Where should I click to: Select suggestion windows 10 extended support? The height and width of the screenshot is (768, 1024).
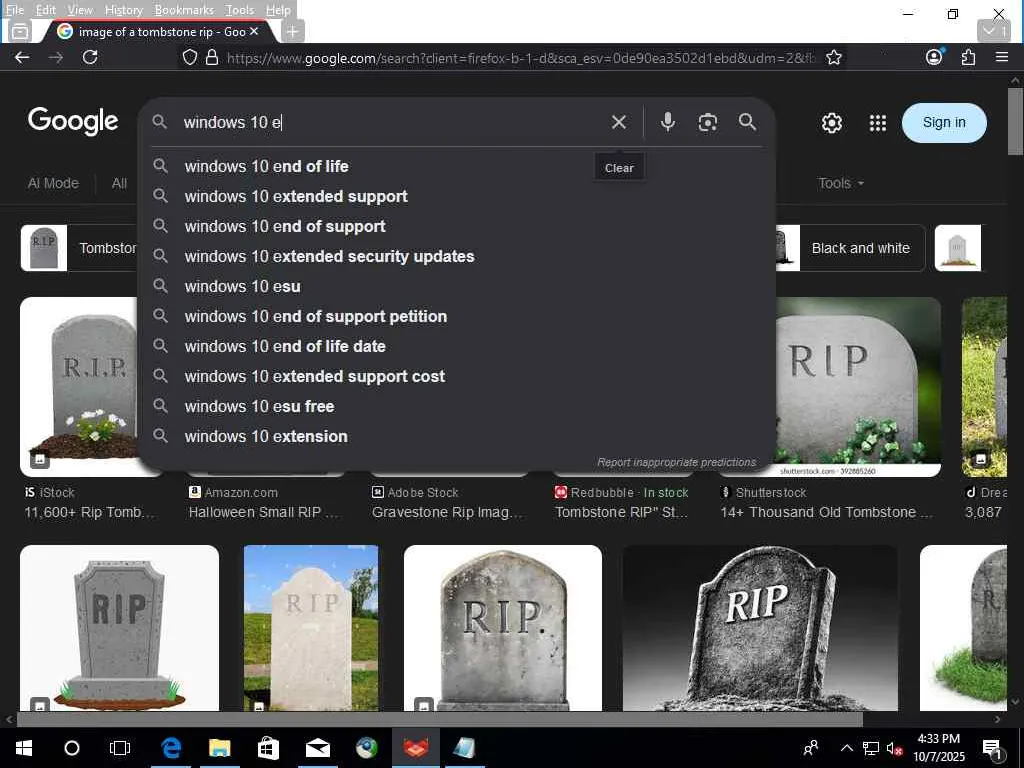[x=456, y=197]
